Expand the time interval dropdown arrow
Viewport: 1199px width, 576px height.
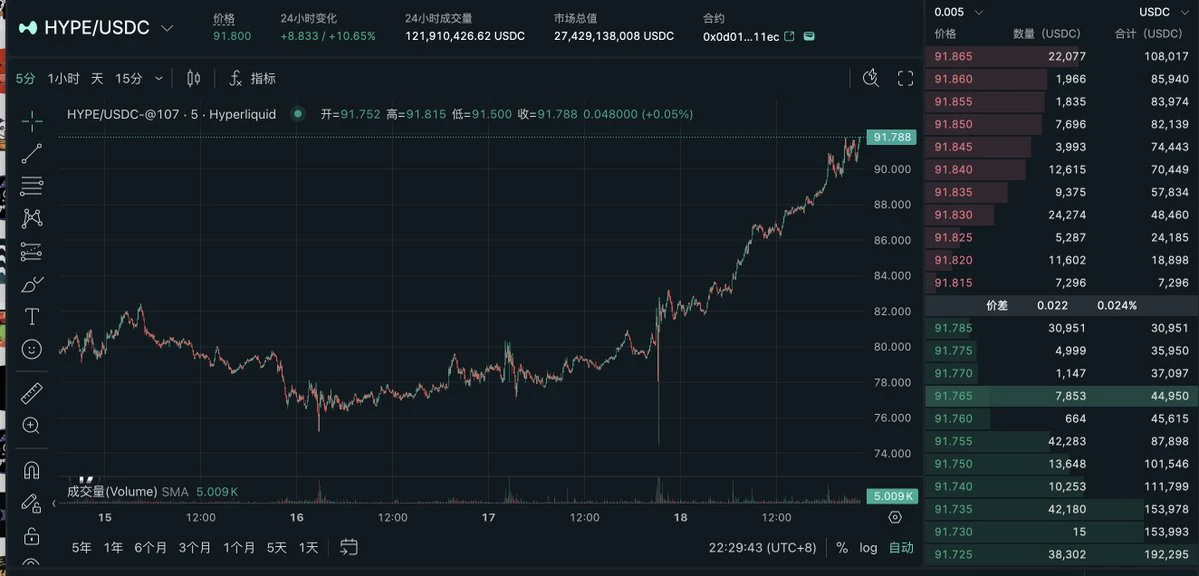(159, 78)
